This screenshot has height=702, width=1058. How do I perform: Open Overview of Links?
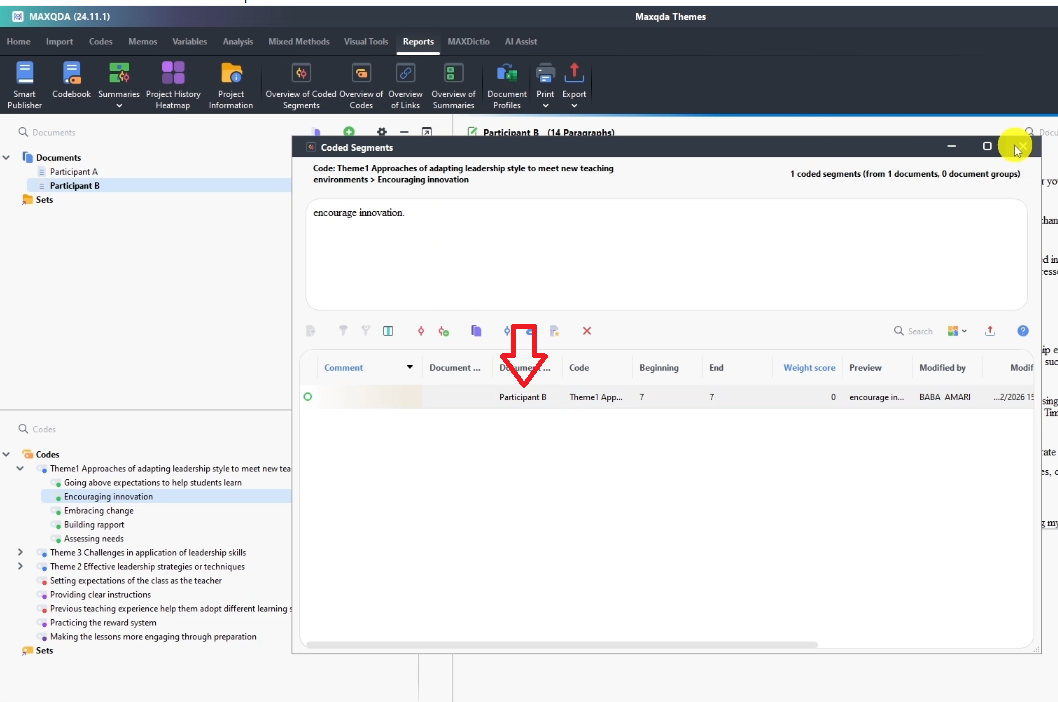tap(405, 85)
